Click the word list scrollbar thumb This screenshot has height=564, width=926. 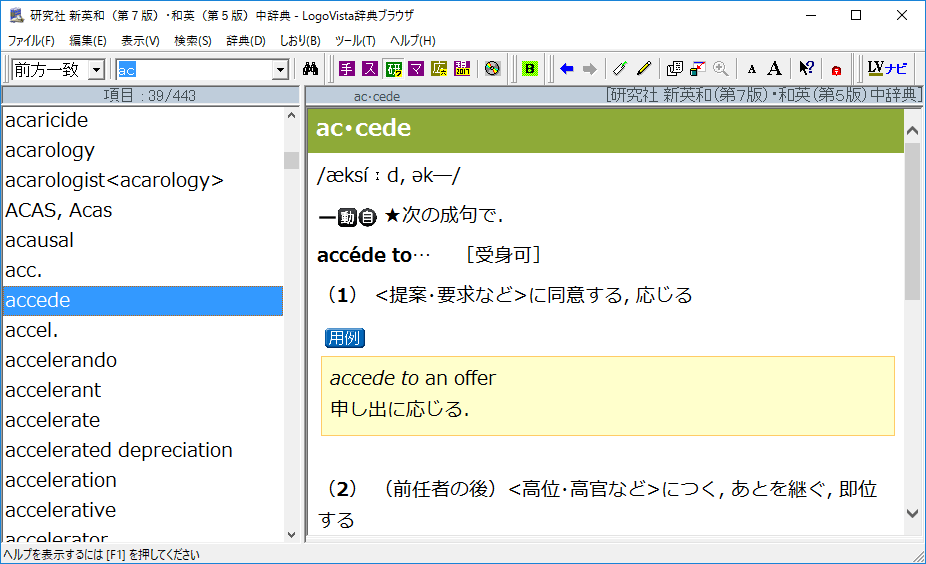pos(291,161)
